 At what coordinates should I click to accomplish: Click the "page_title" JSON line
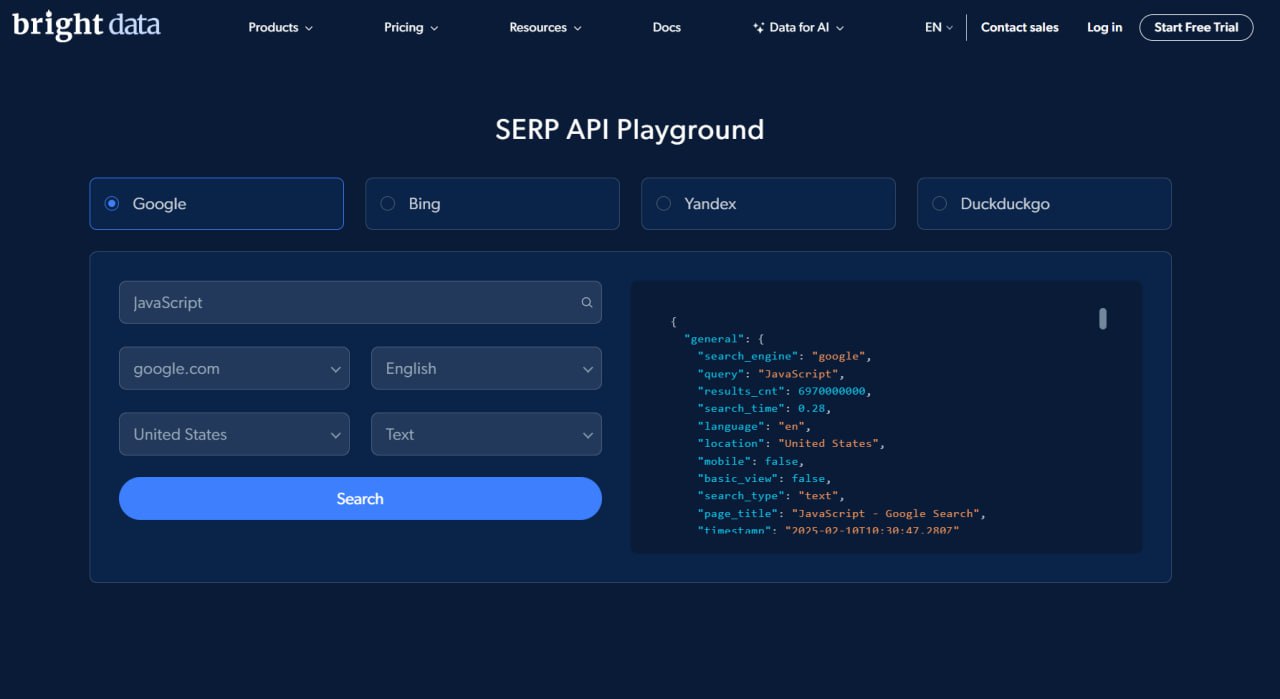point(842,513)
